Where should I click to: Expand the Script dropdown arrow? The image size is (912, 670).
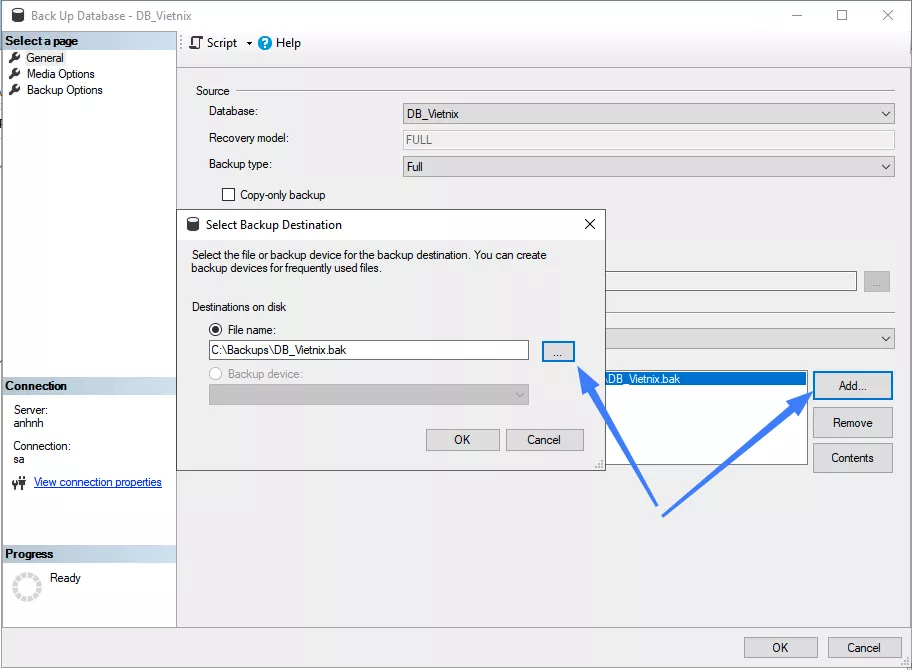coord(249,44)
